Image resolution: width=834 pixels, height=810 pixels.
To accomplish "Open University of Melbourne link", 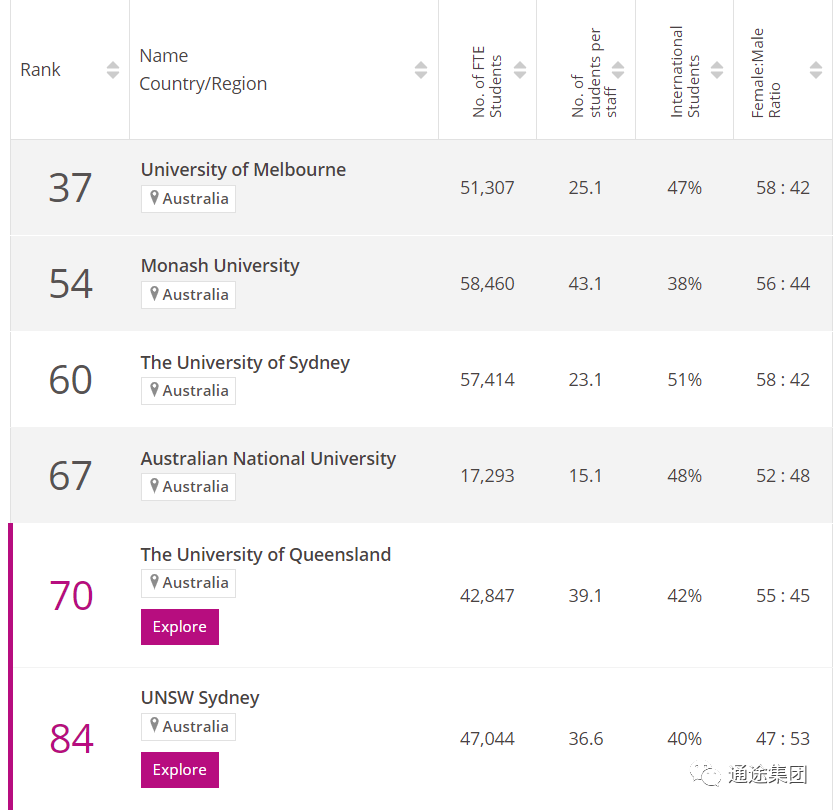I will (243, 170).
